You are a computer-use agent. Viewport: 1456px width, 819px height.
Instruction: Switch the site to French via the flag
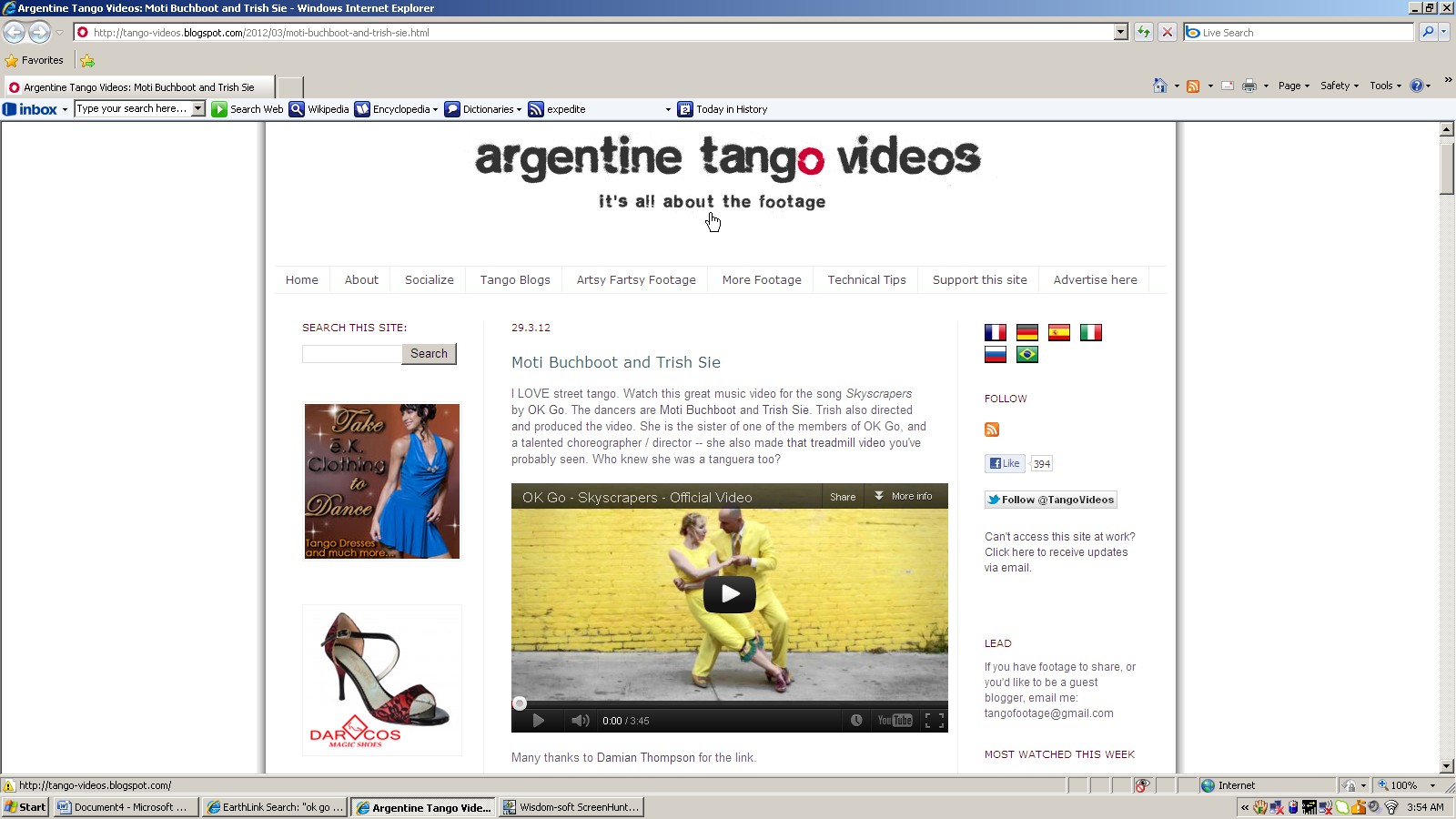point(996,333)
